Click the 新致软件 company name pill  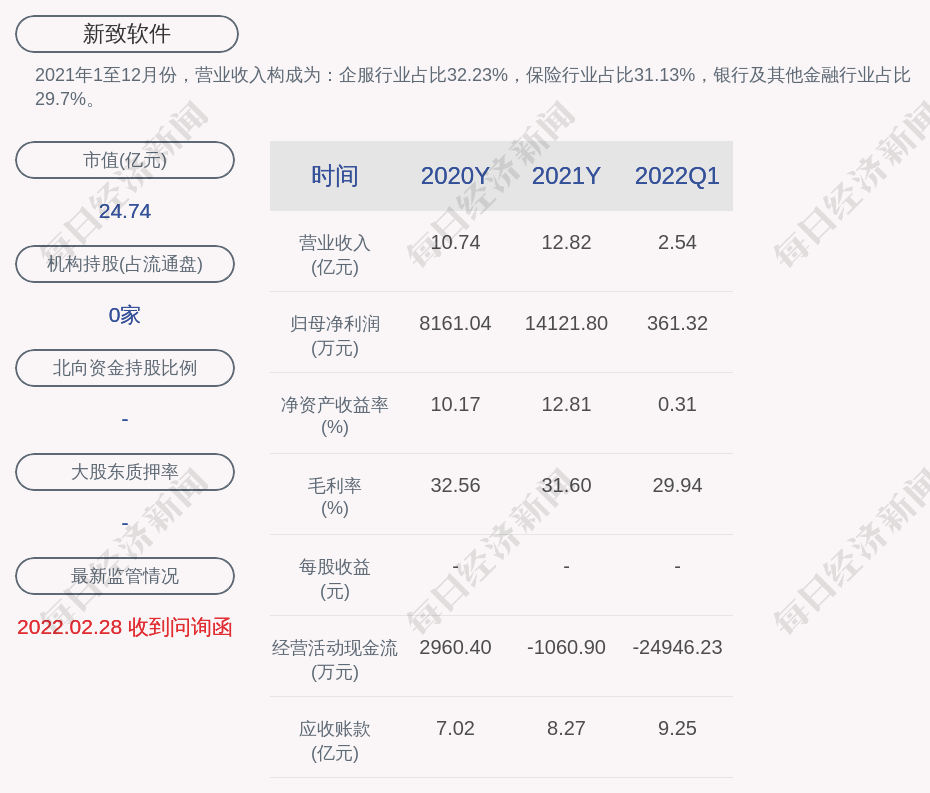point(126,34)
